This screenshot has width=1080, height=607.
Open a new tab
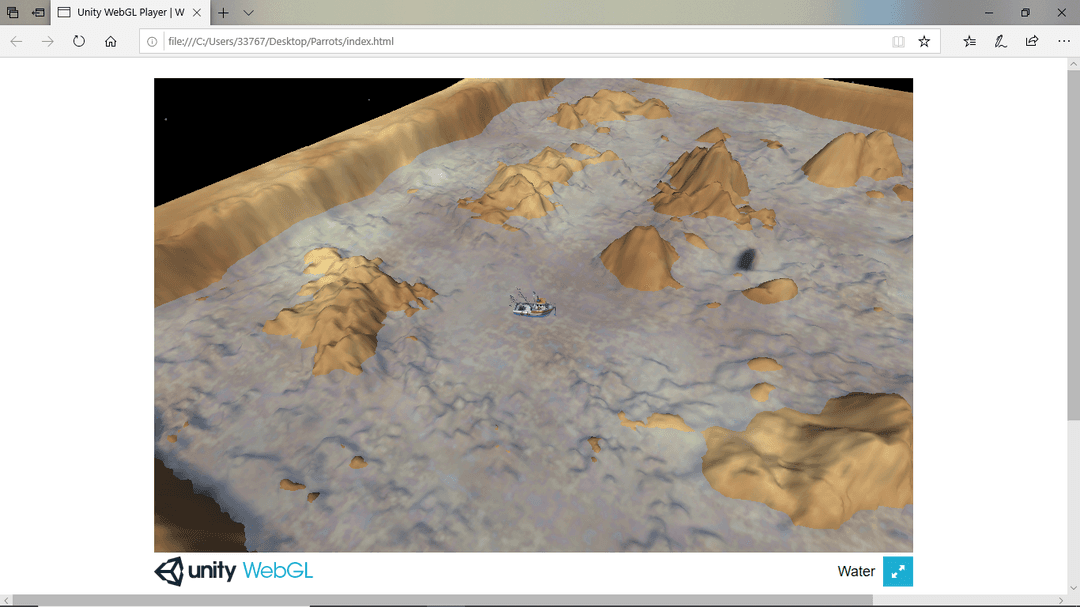pos(223,13)
